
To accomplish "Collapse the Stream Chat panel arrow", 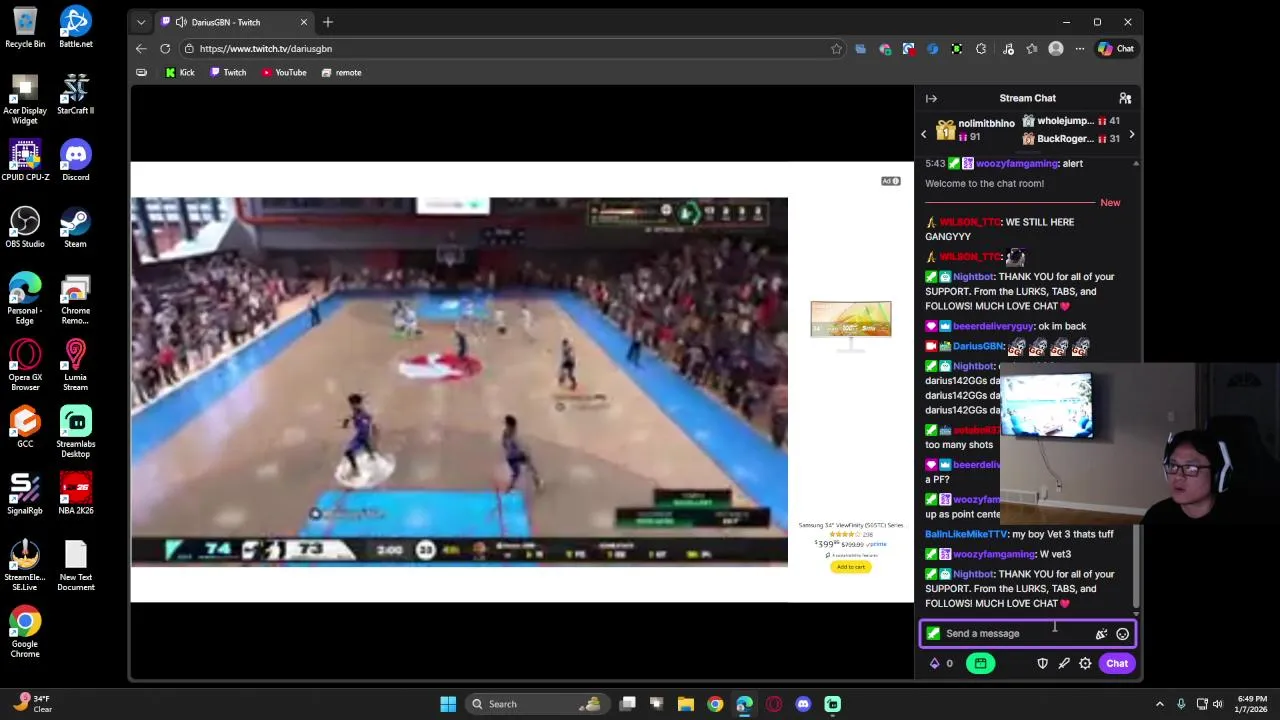I will (931, 98).
